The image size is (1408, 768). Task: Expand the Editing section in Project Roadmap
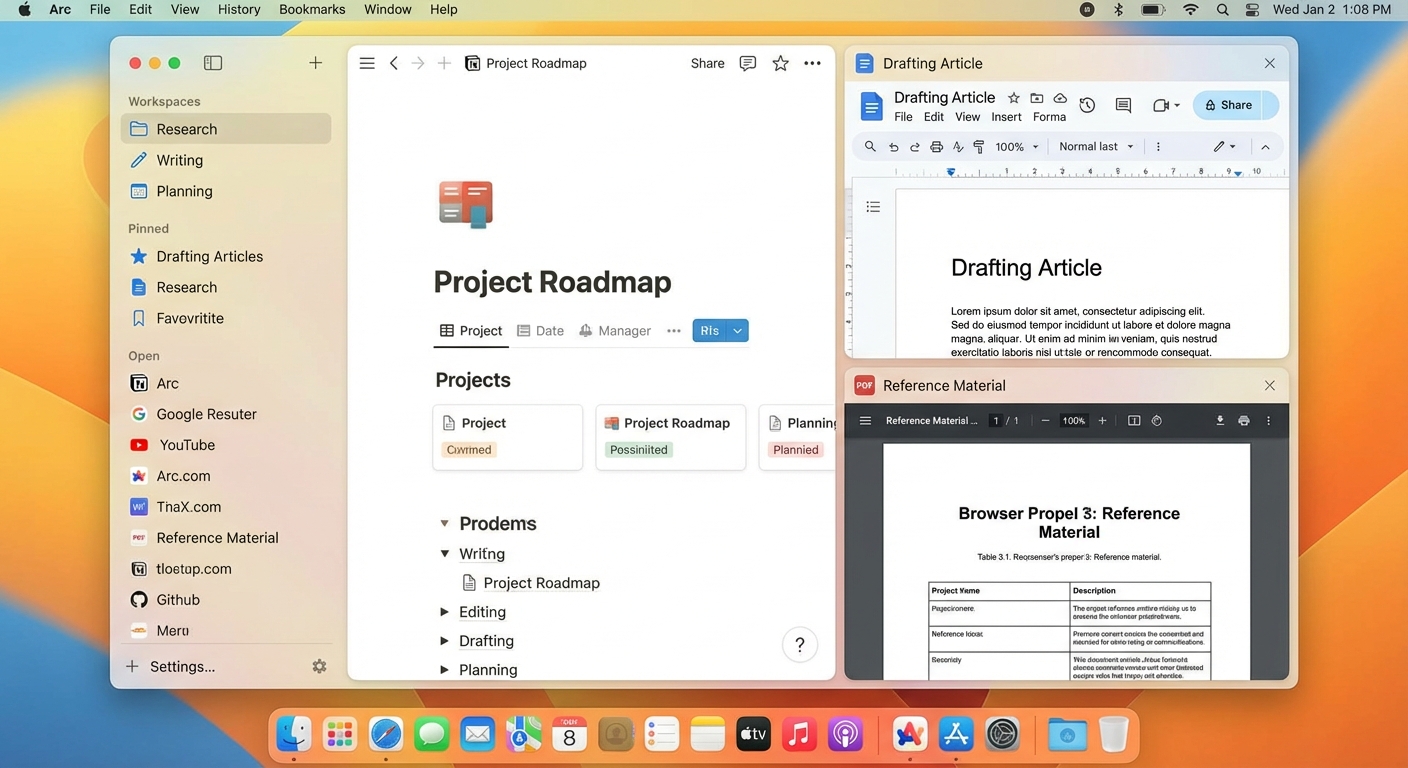pyautogui.click(x=444, y=611)
